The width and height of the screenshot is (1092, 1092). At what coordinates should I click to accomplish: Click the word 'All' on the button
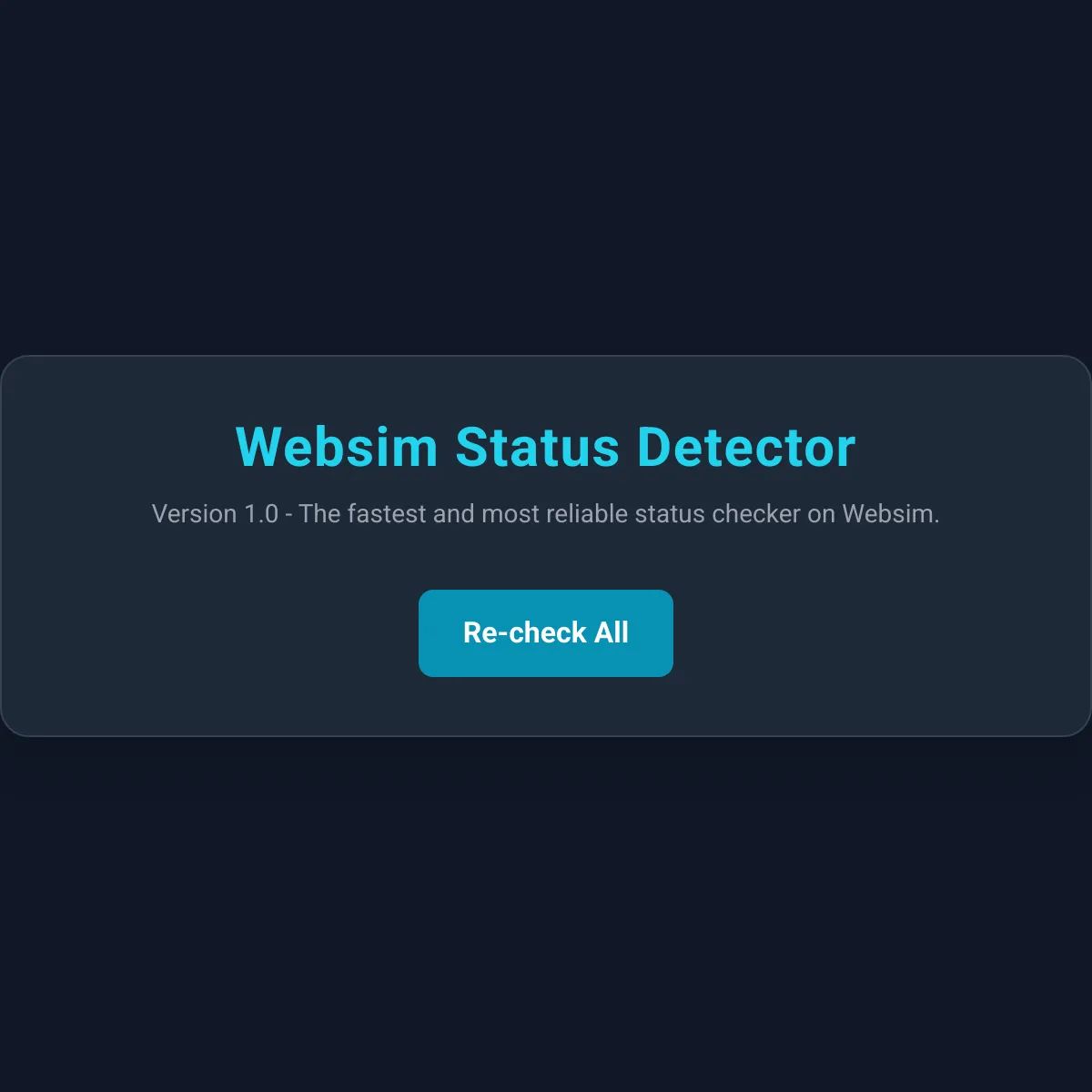pos(612,633)
